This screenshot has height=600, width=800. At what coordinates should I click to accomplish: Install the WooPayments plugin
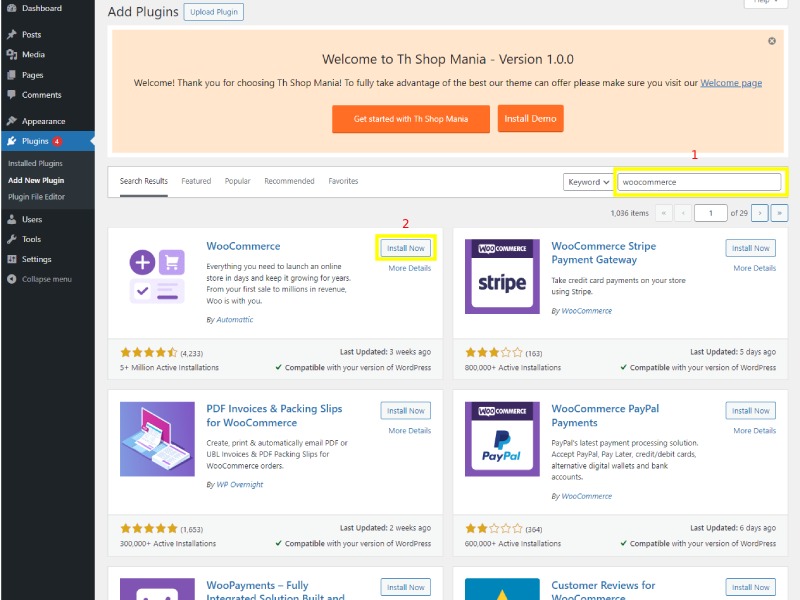point(406,587)
